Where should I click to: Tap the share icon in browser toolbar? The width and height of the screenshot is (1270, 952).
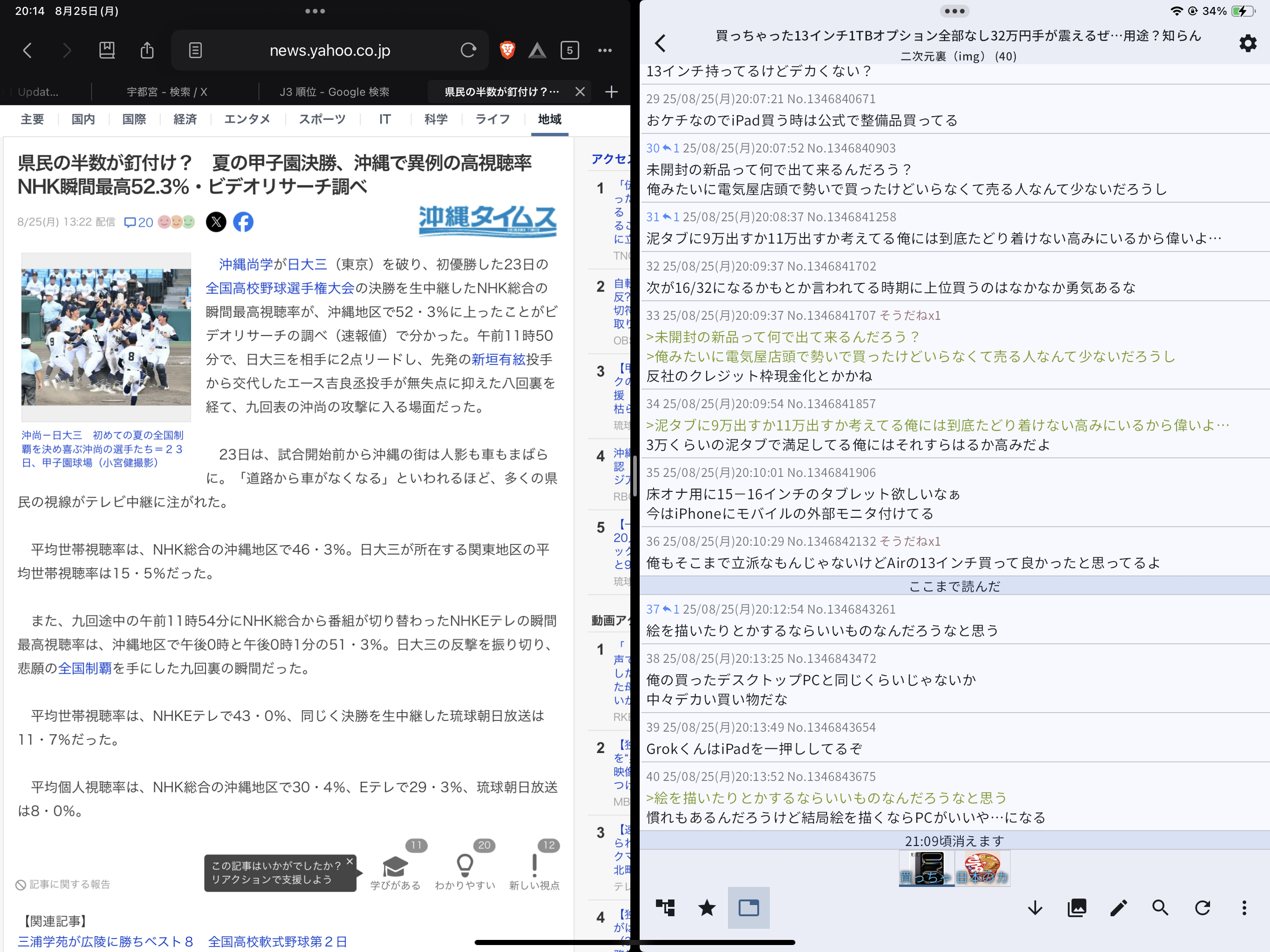(147, 50)
